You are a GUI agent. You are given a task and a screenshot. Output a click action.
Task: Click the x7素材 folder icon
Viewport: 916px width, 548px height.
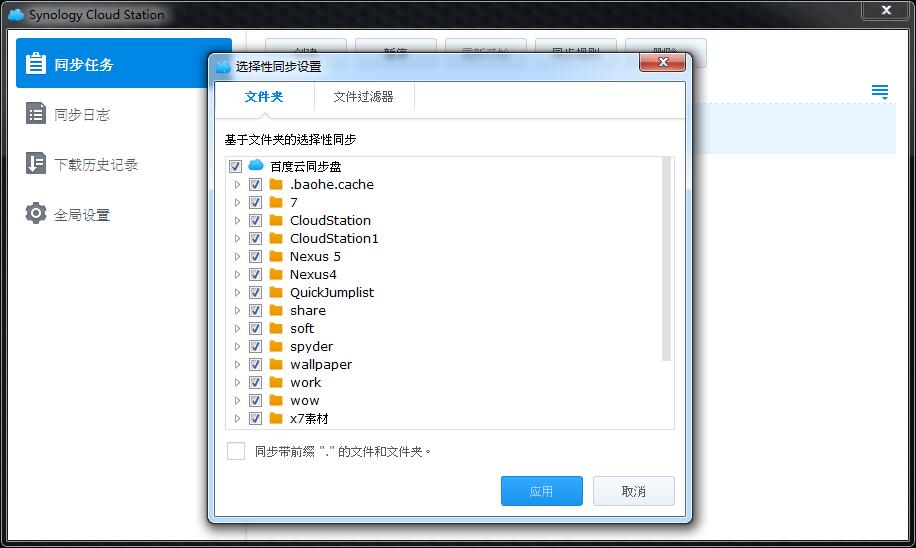coord(276,418)
